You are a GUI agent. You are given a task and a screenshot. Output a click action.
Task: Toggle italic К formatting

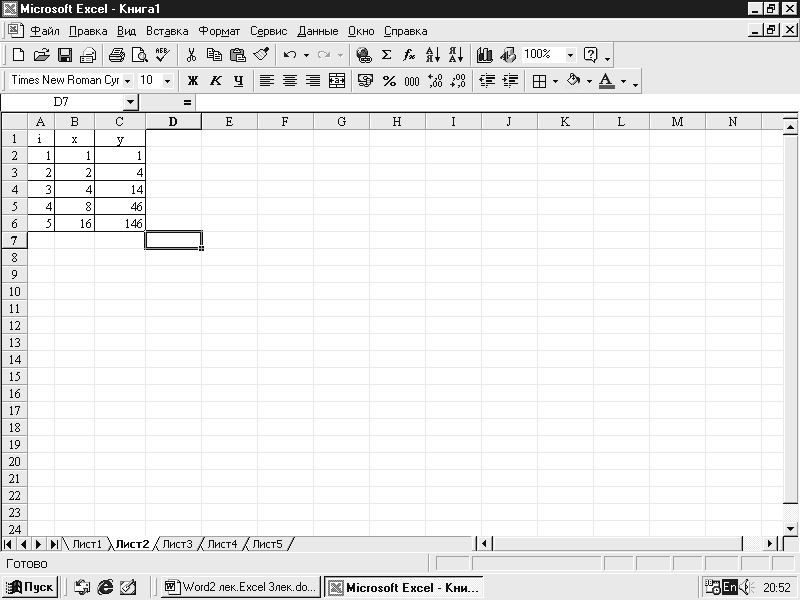pos(216,81)
